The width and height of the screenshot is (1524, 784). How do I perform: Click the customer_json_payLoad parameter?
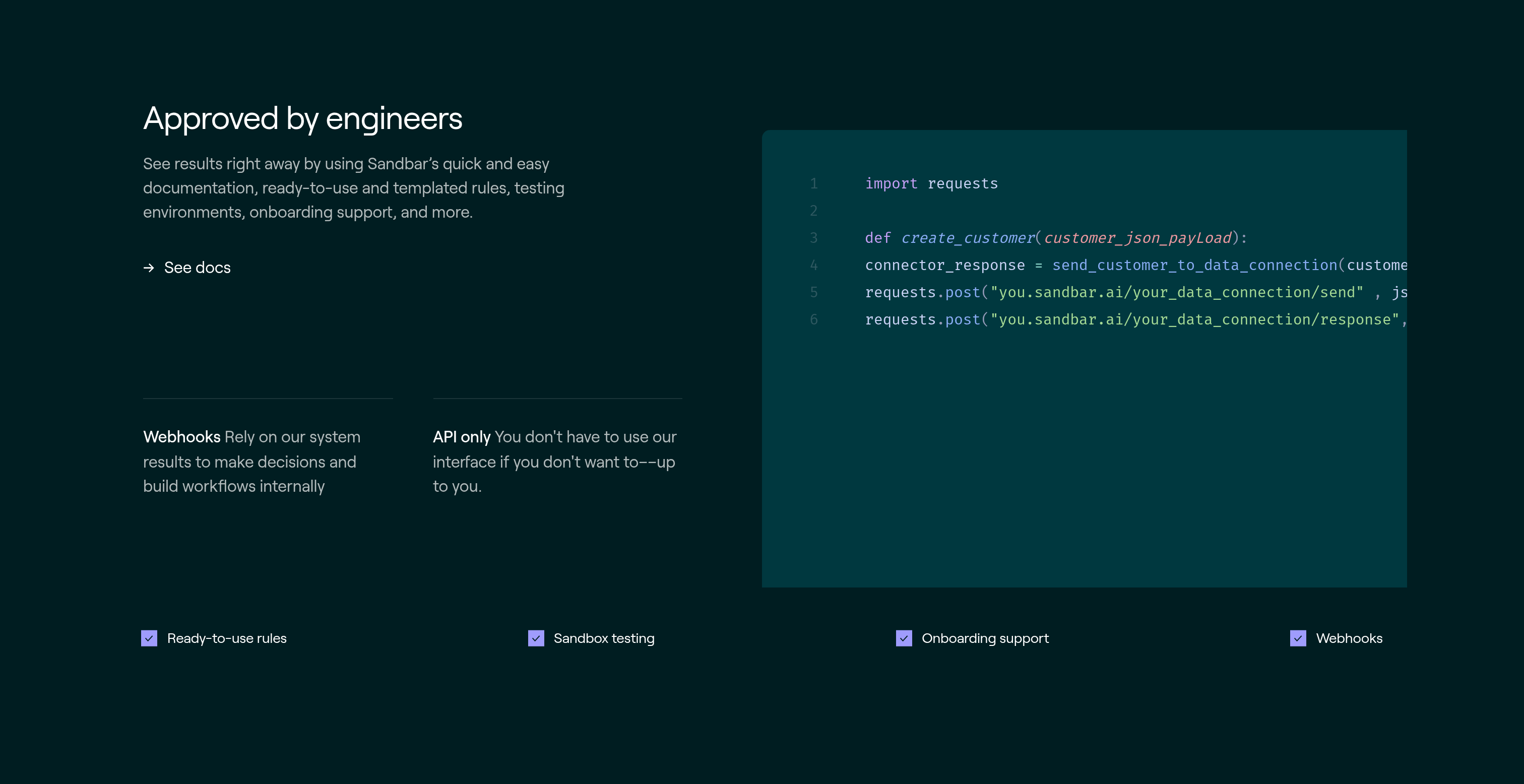(x=1137, y=238)
